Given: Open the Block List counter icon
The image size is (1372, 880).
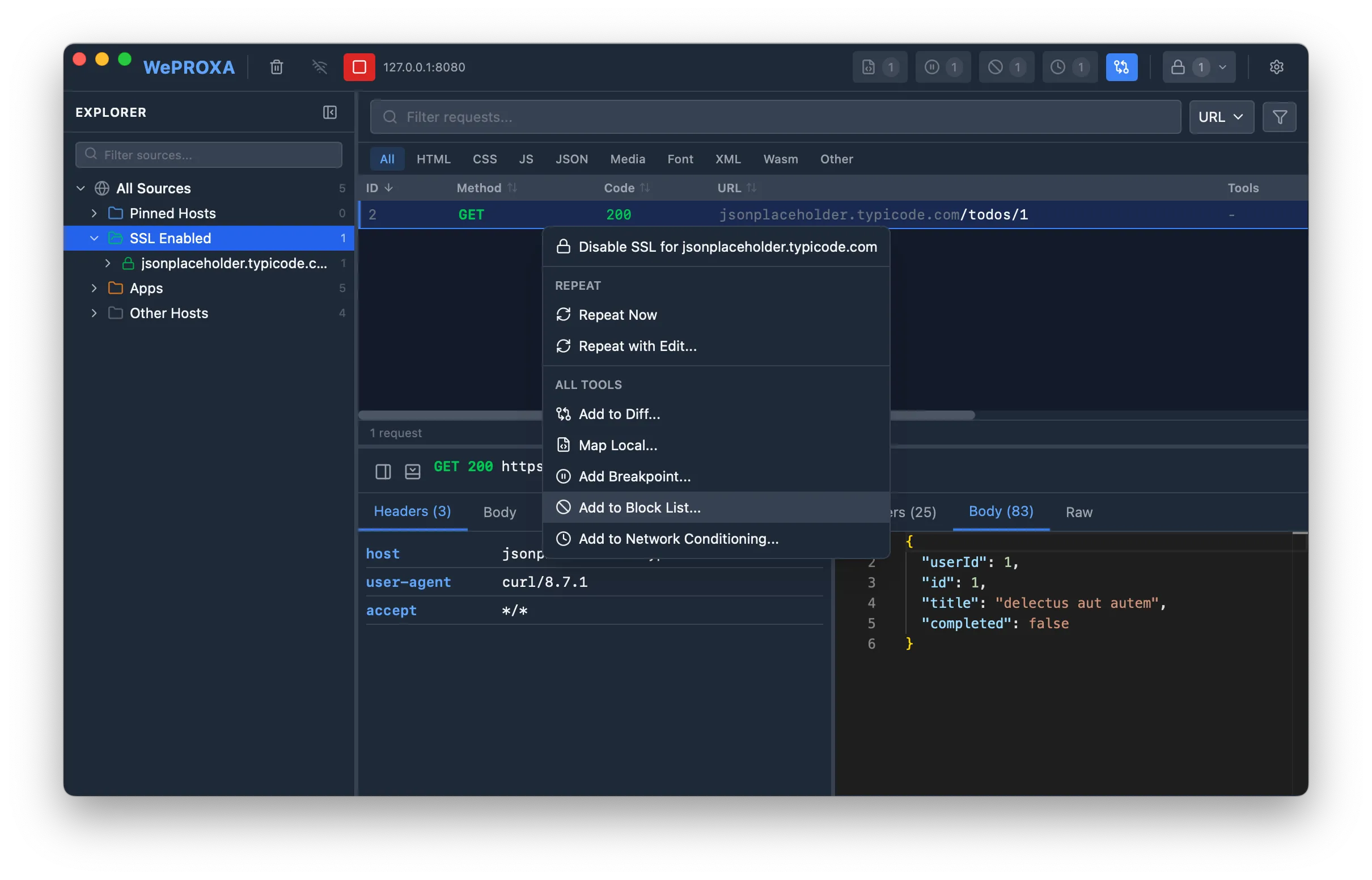Looking at the screenshot, I should (x=1006, y=66).
